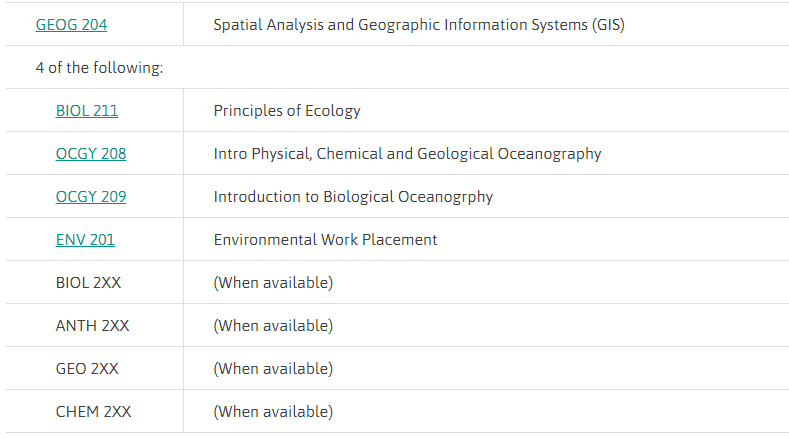The image size is (789, 438).
Task: Click the BIOL 2XX course code
Action: coord(88,283)
